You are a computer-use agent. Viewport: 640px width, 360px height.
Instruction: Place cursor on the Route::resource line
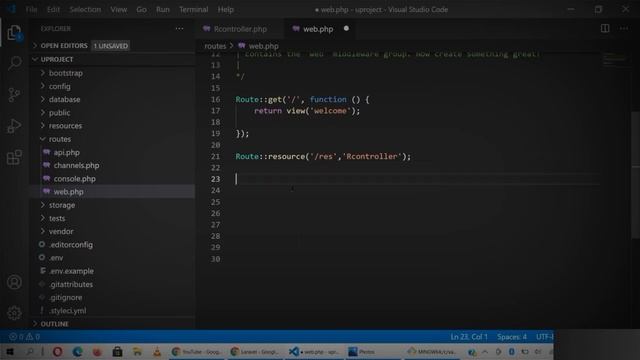pos(323,156)
